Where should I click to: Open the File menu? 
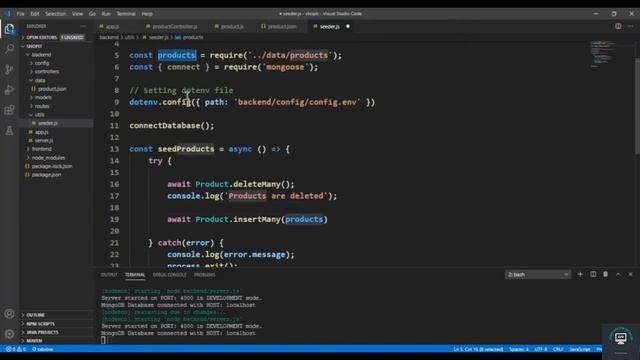(x=20, y=13)
